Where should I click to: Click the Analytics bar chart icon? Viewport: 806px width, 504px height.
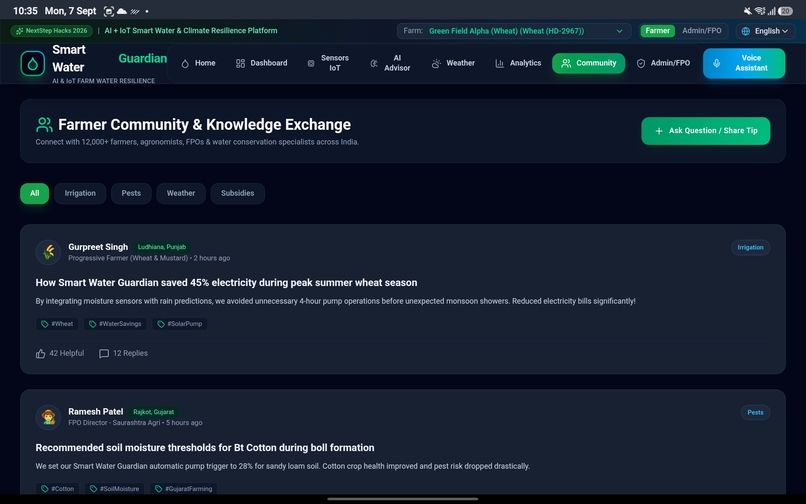[499, 63]
